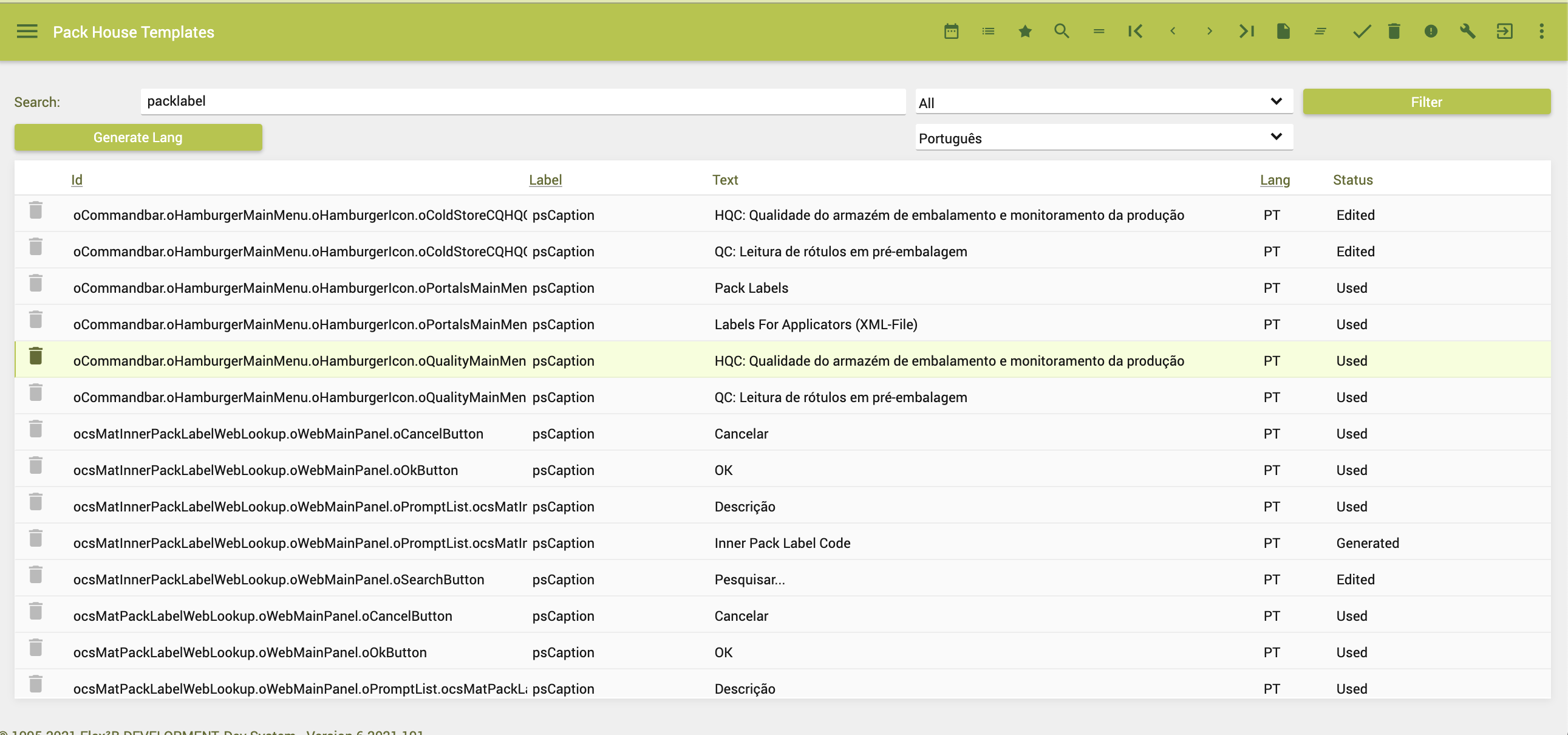Open the calendar icon in toolbar
The width and height of the screenshot is (1568, 735).
click(x=952, y=32)
